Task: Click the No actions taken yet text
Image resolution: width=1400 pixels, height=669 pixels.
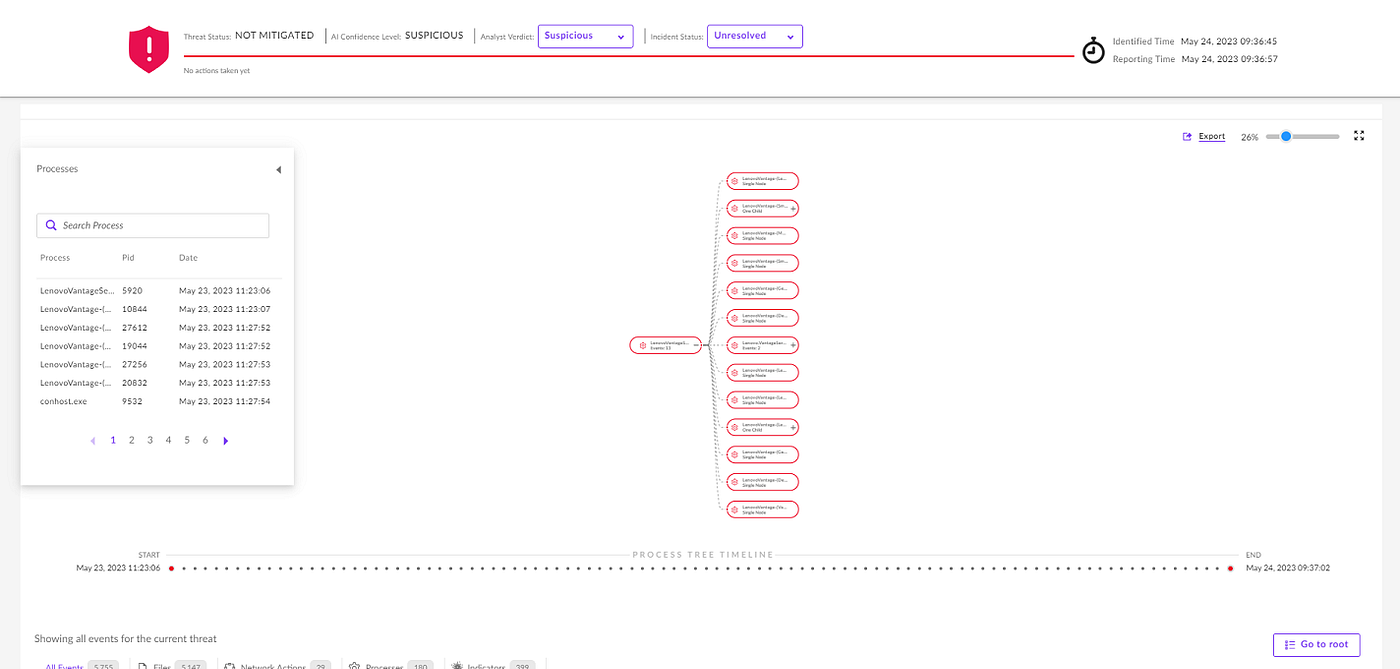Action: pos(217,71)
